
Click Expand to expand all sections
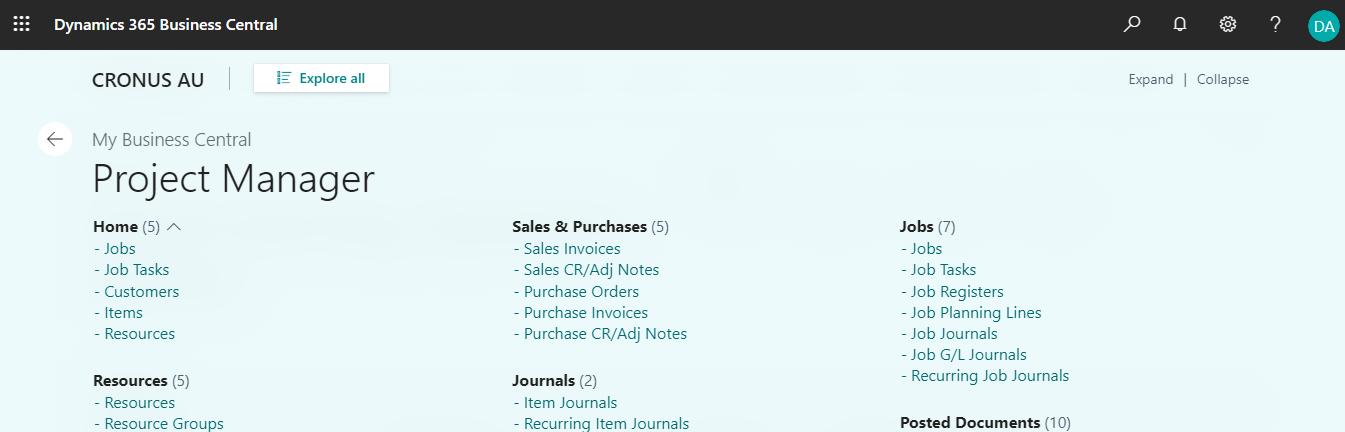click(1150, 80)
